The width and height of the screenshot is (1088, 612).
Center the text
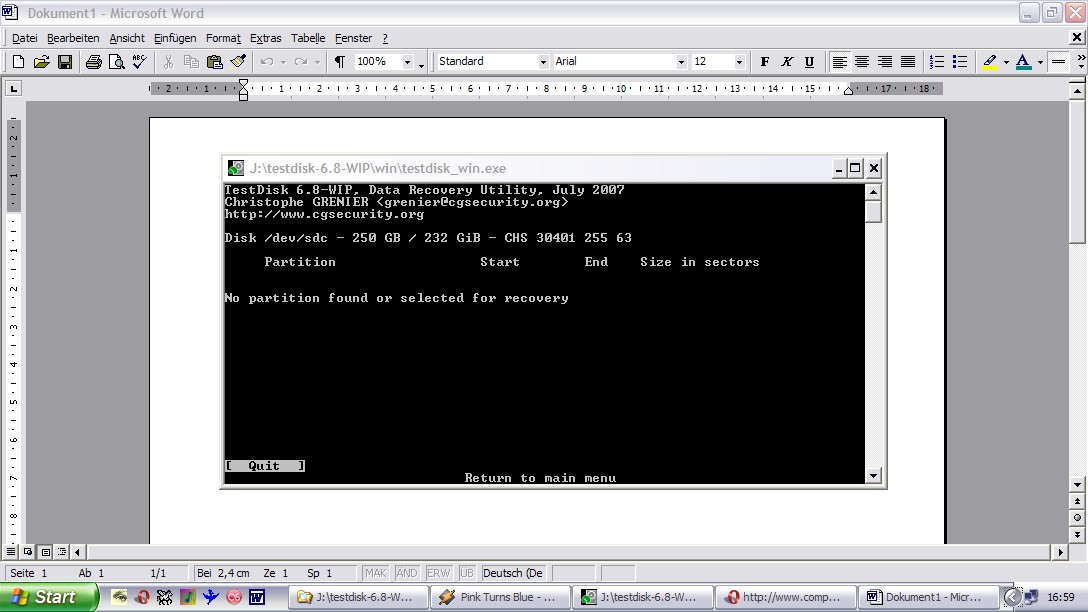(x=862, y=62)
